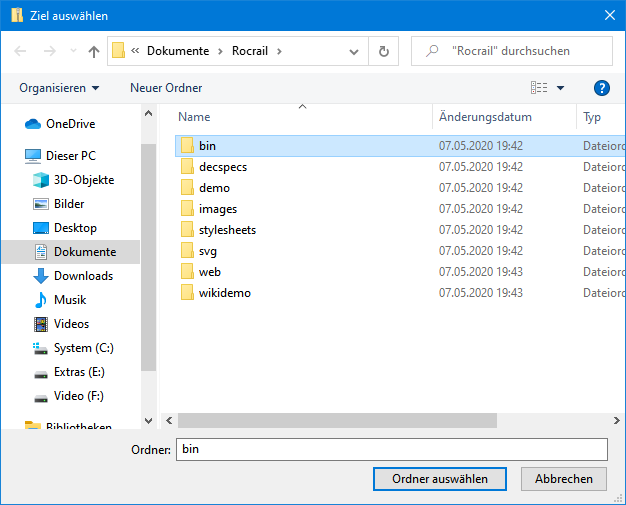Select the Musik note icon in sidebar
The image size is (626, 505).
coord(41,300)
